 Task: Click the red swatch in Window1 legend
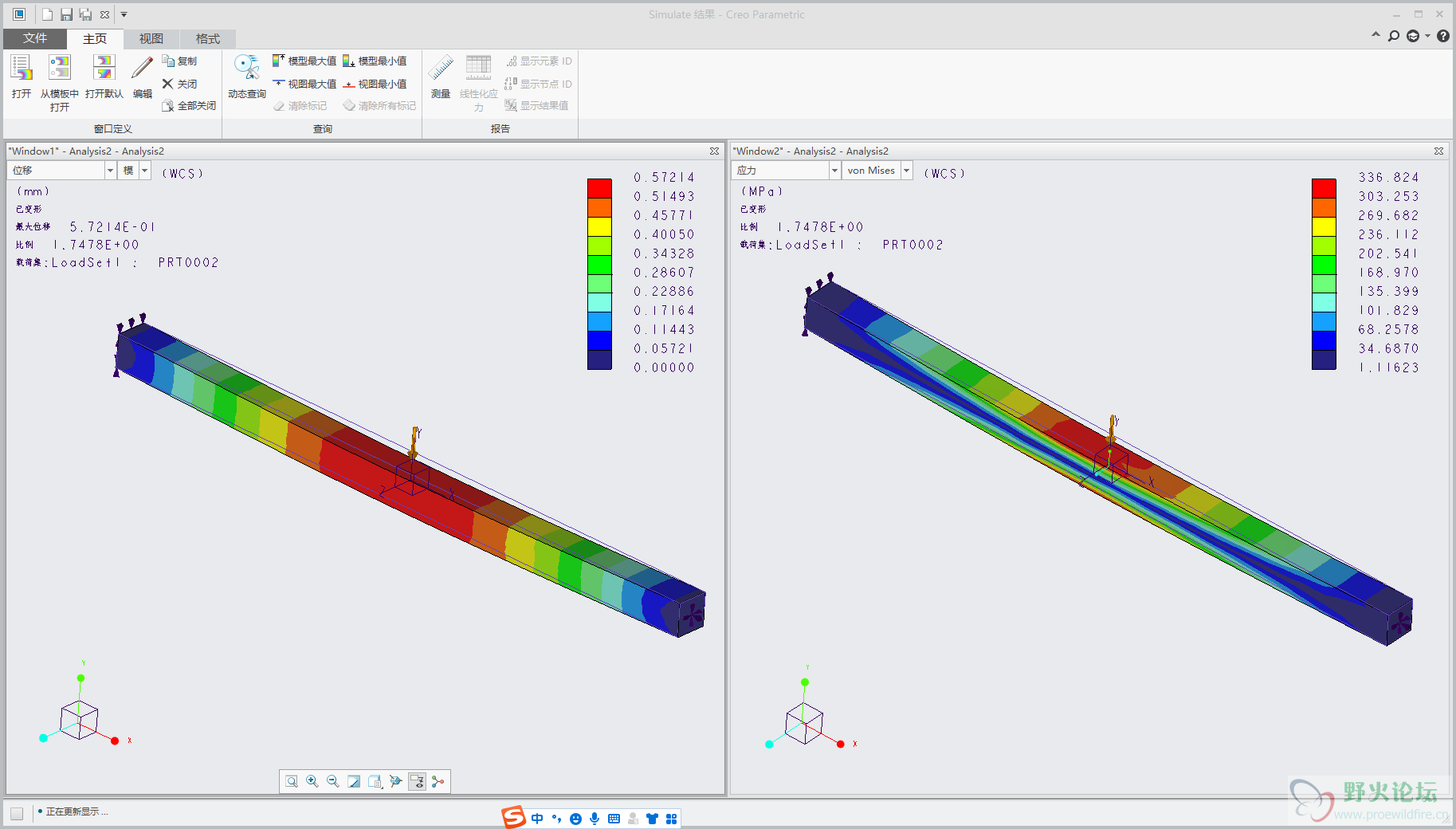[x=599, y=188]
